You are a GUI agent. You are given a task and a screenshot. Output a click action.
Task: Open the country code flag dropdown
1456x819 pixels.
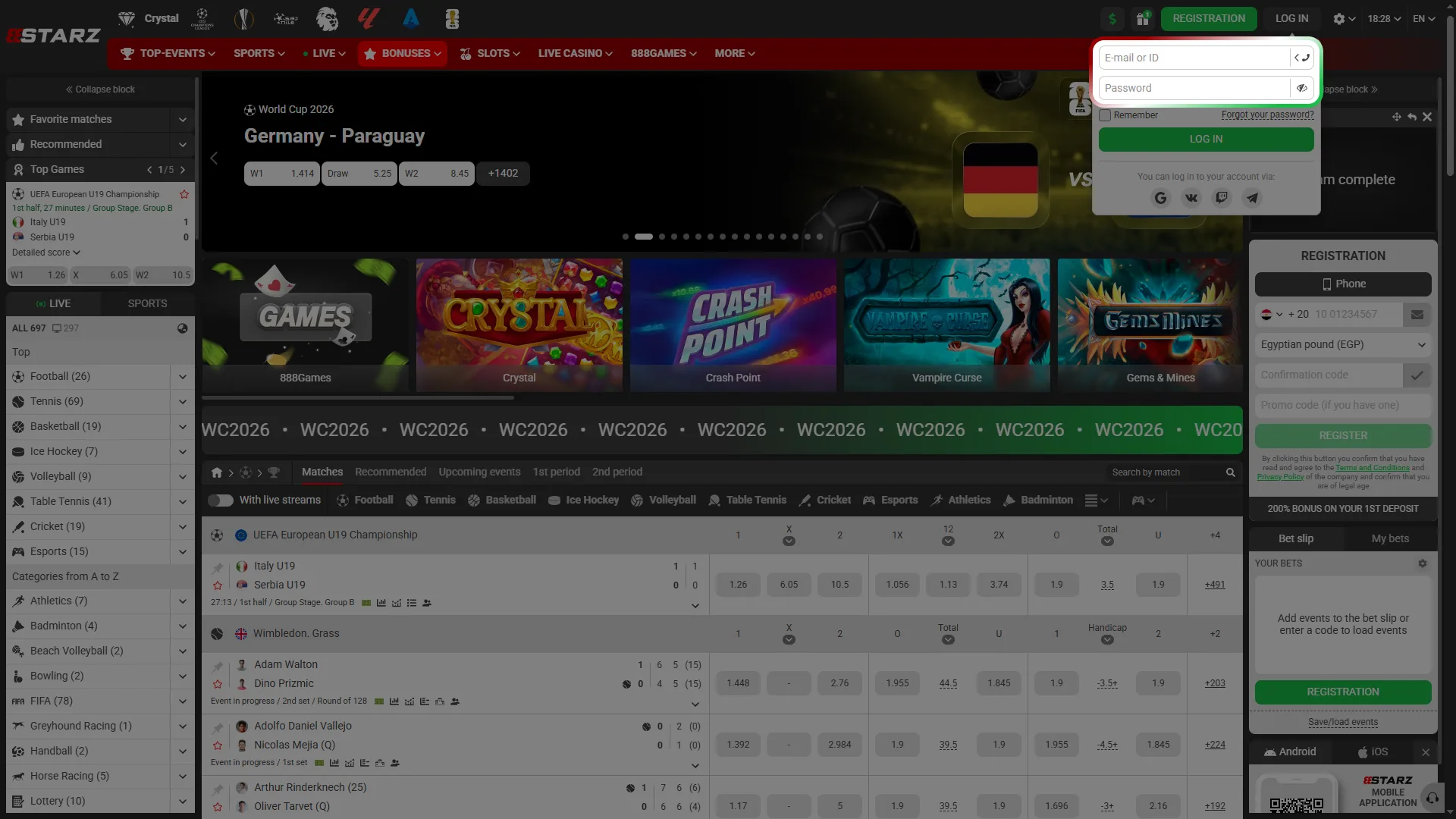click(x=1272, y=314)
